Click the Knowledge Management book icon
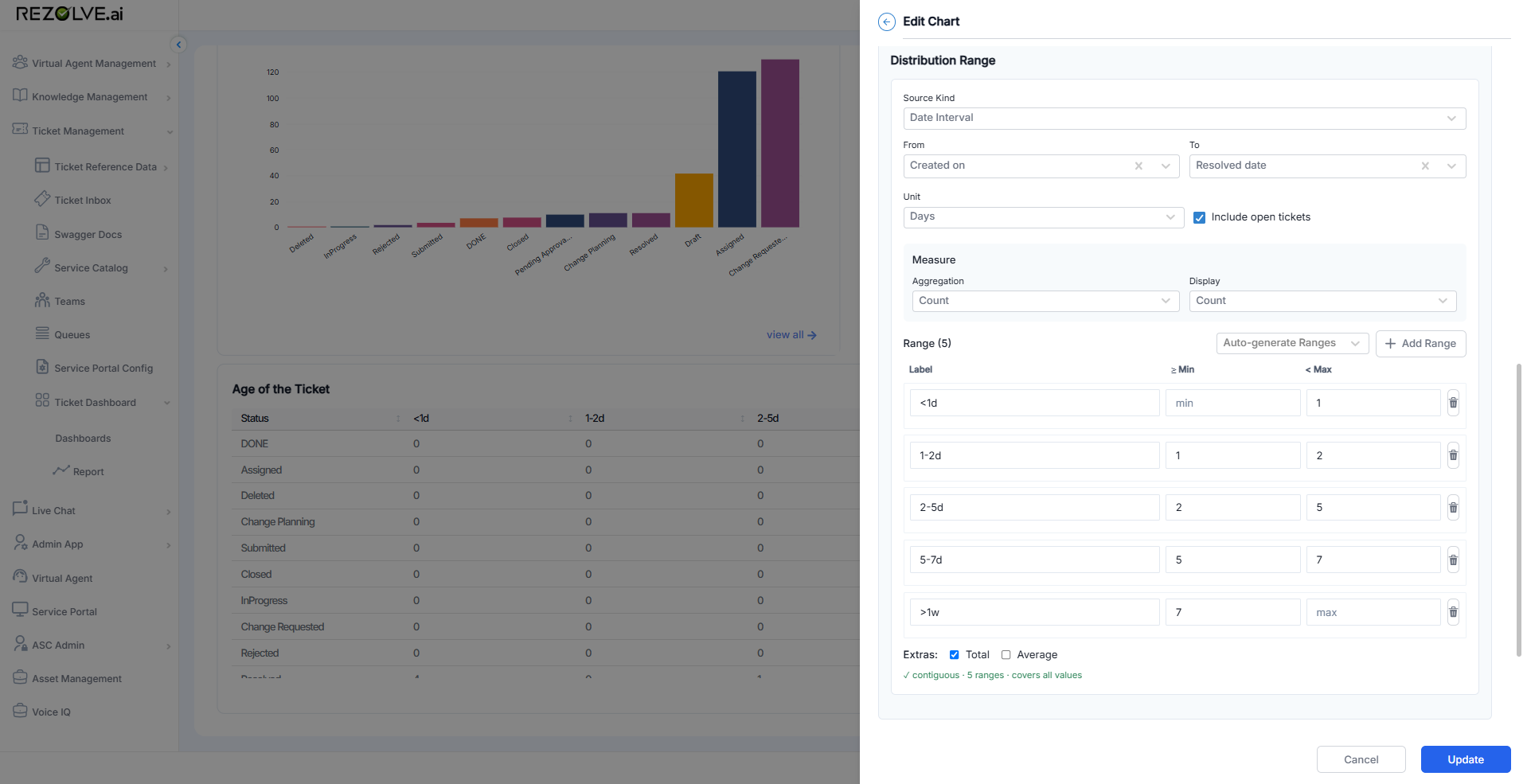The width and height of the screenshot is (1527, 784). click(20, 96)
